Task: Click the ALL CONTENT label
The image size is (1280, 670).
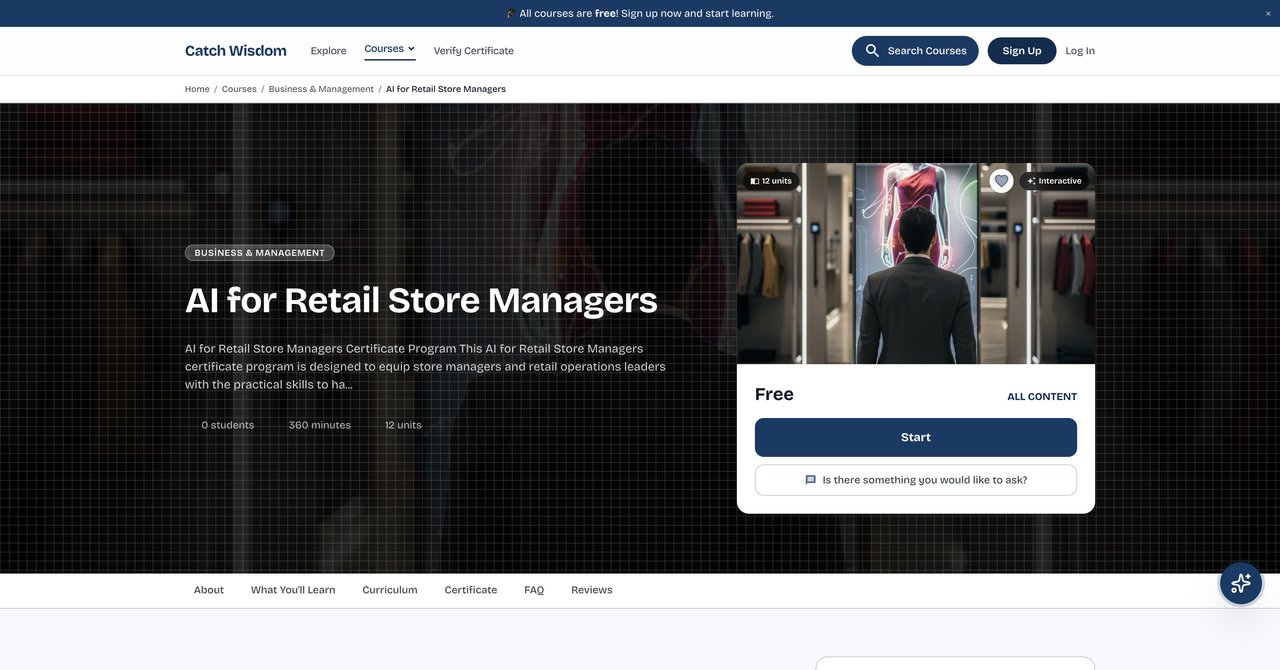Action: pyautogui.click(x=1042, y=397)
